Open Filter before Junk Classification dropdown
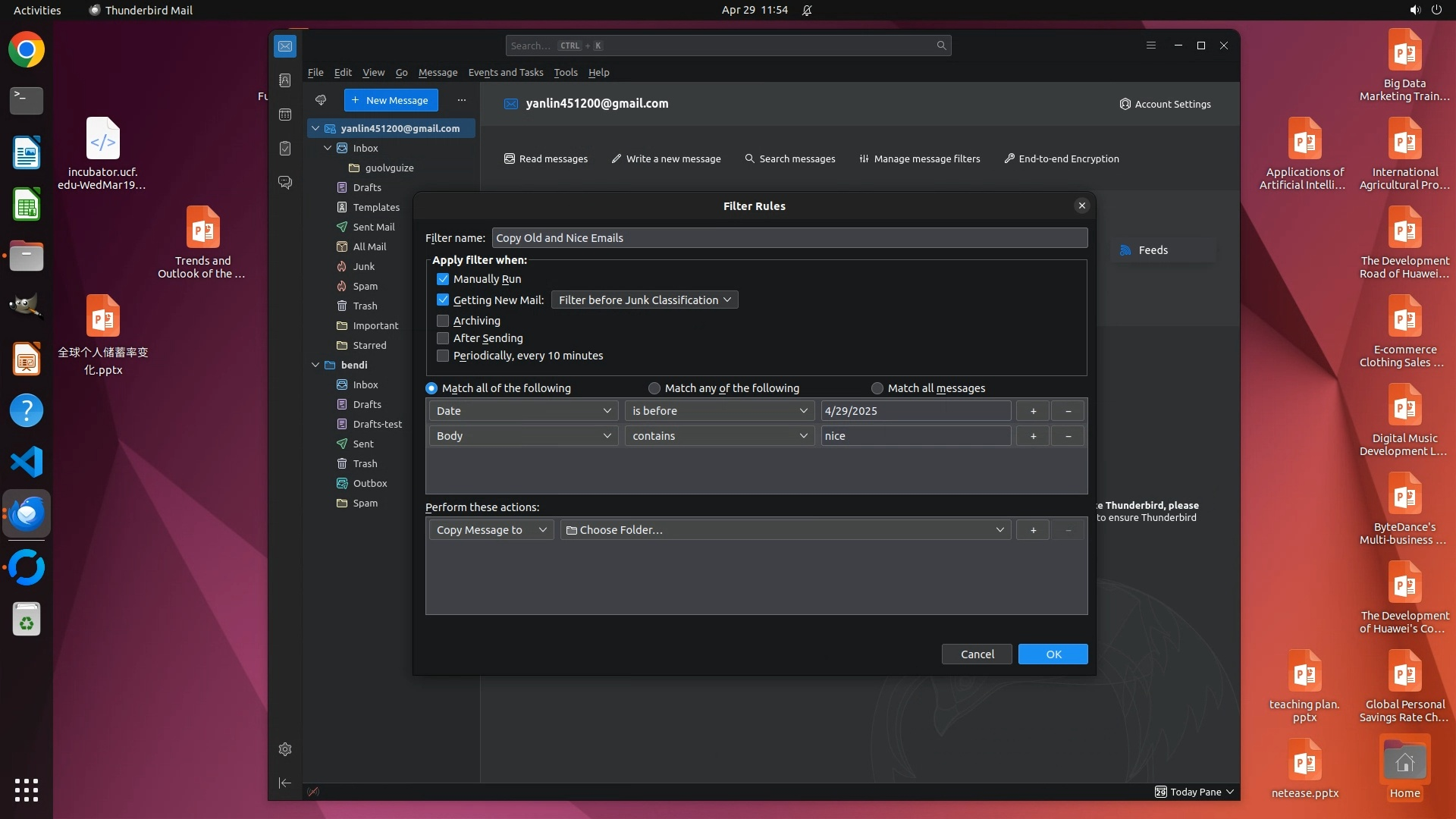Viewport: 1456px width, 819px height. 644,300
